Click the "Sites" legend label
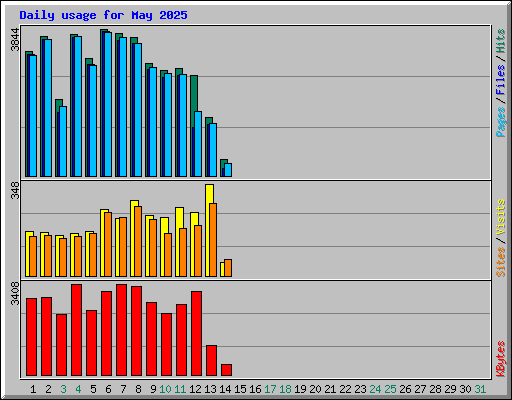512x400 pixels. pos(501,262)
